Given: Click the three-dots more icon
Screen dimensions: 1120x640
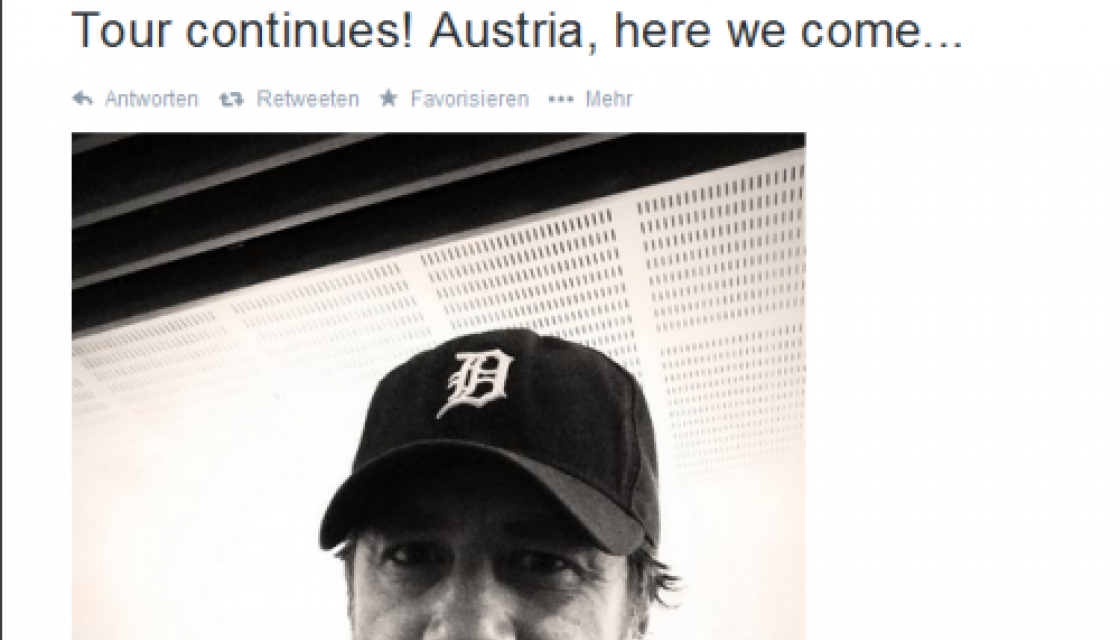Looking at the screenshot, I should coord(561,99).
